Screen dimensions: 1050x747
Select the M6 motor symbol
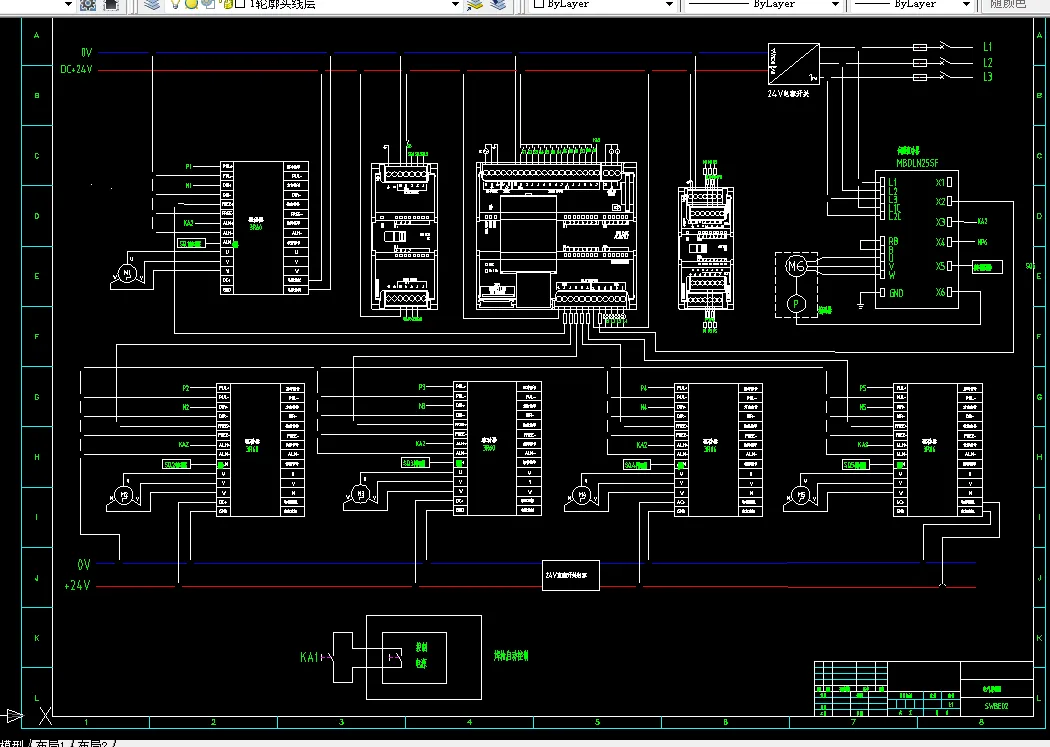pos(796,266)
